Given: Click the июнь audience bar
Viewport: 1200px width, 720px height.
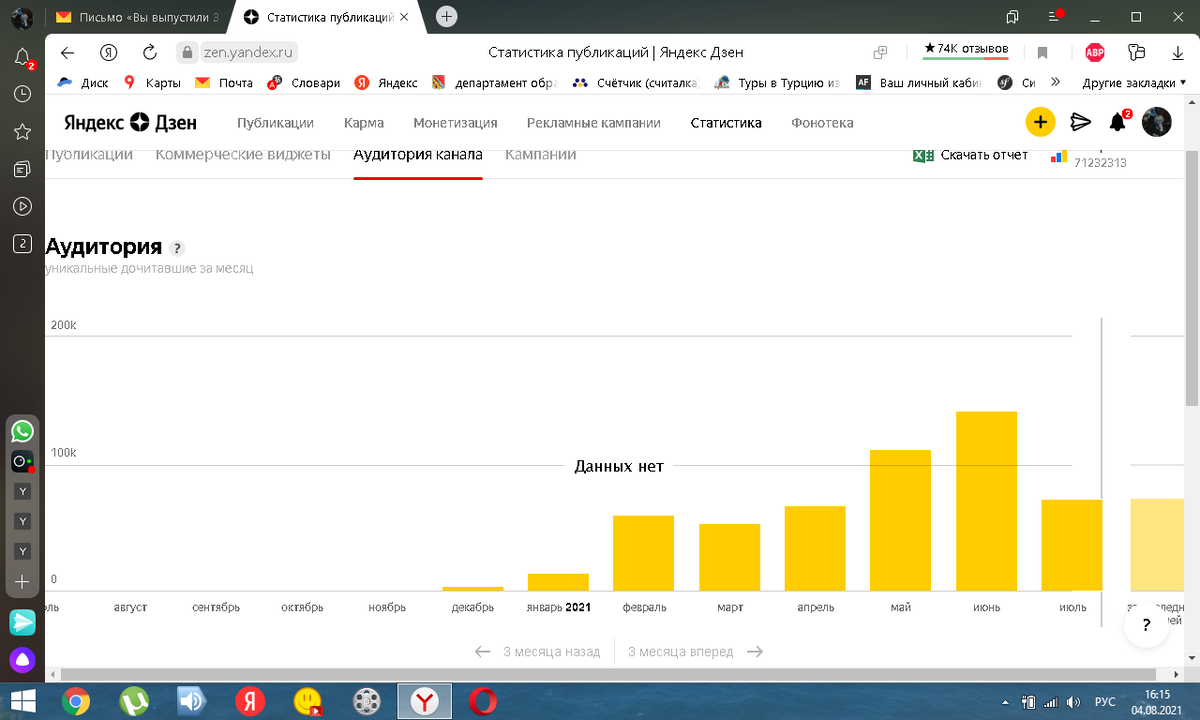Looking at the screenshot, I should pyautogui.click(x=986, y=501).
